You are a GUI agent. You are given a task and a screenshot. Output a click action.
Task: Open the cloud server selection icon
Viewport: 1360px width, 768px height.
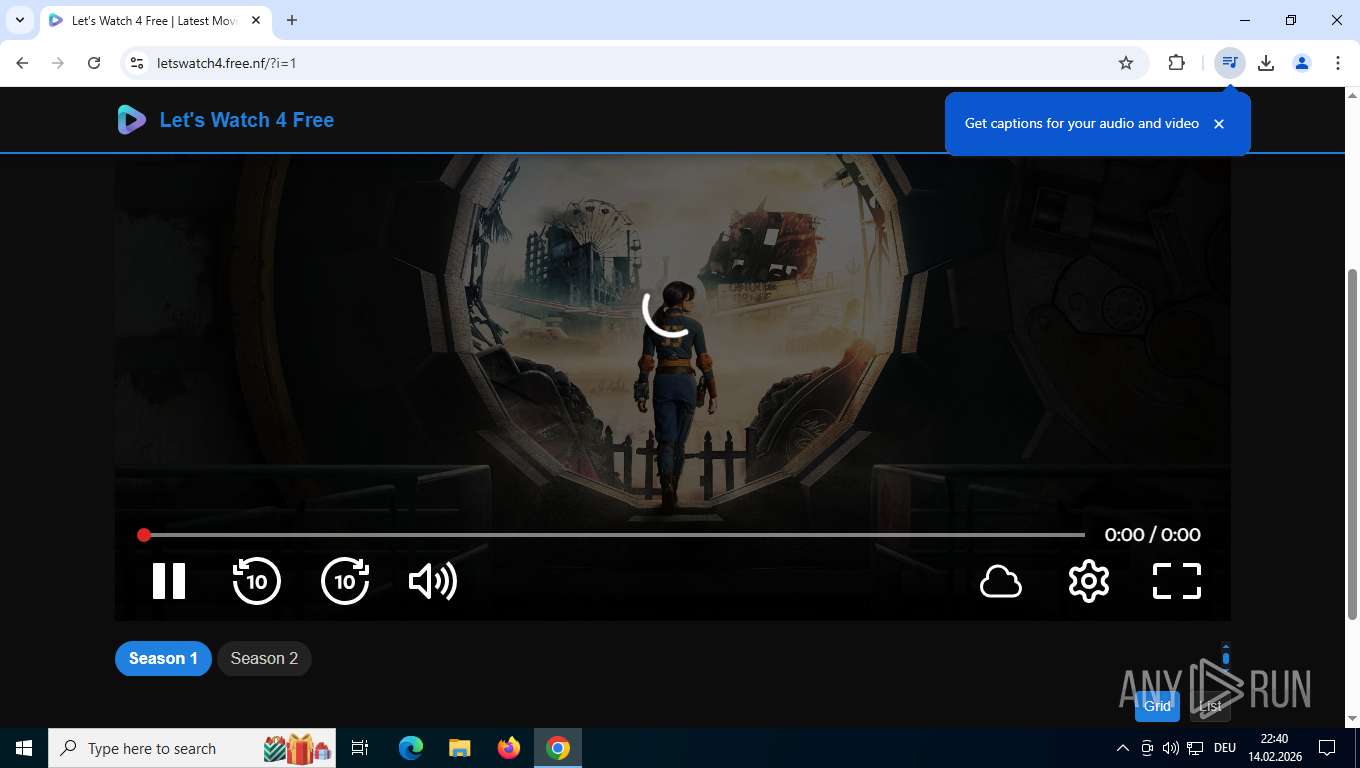tap(1001, 581)
